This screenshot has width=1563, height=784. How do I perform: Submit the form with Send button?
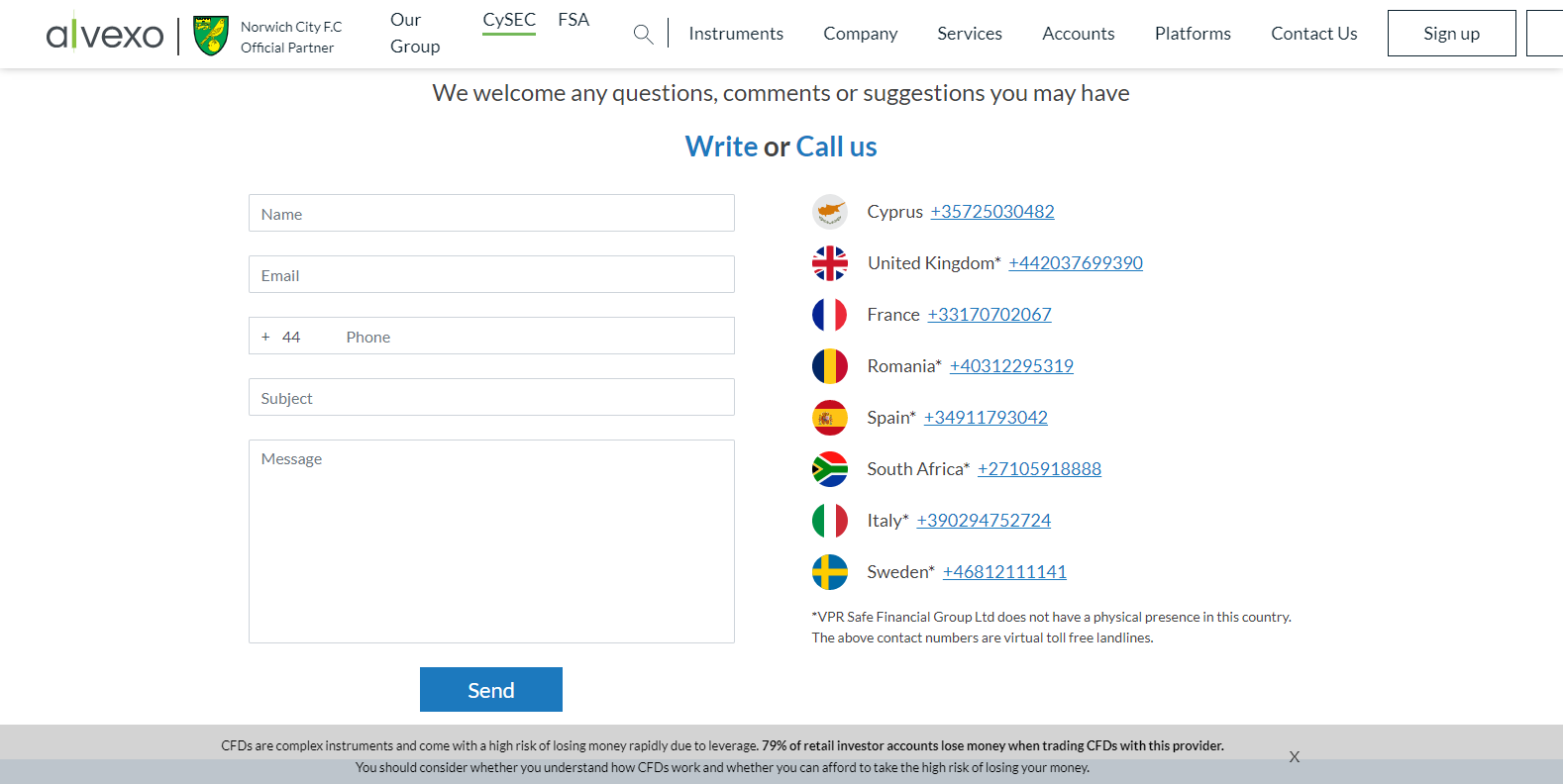[491, 690]
